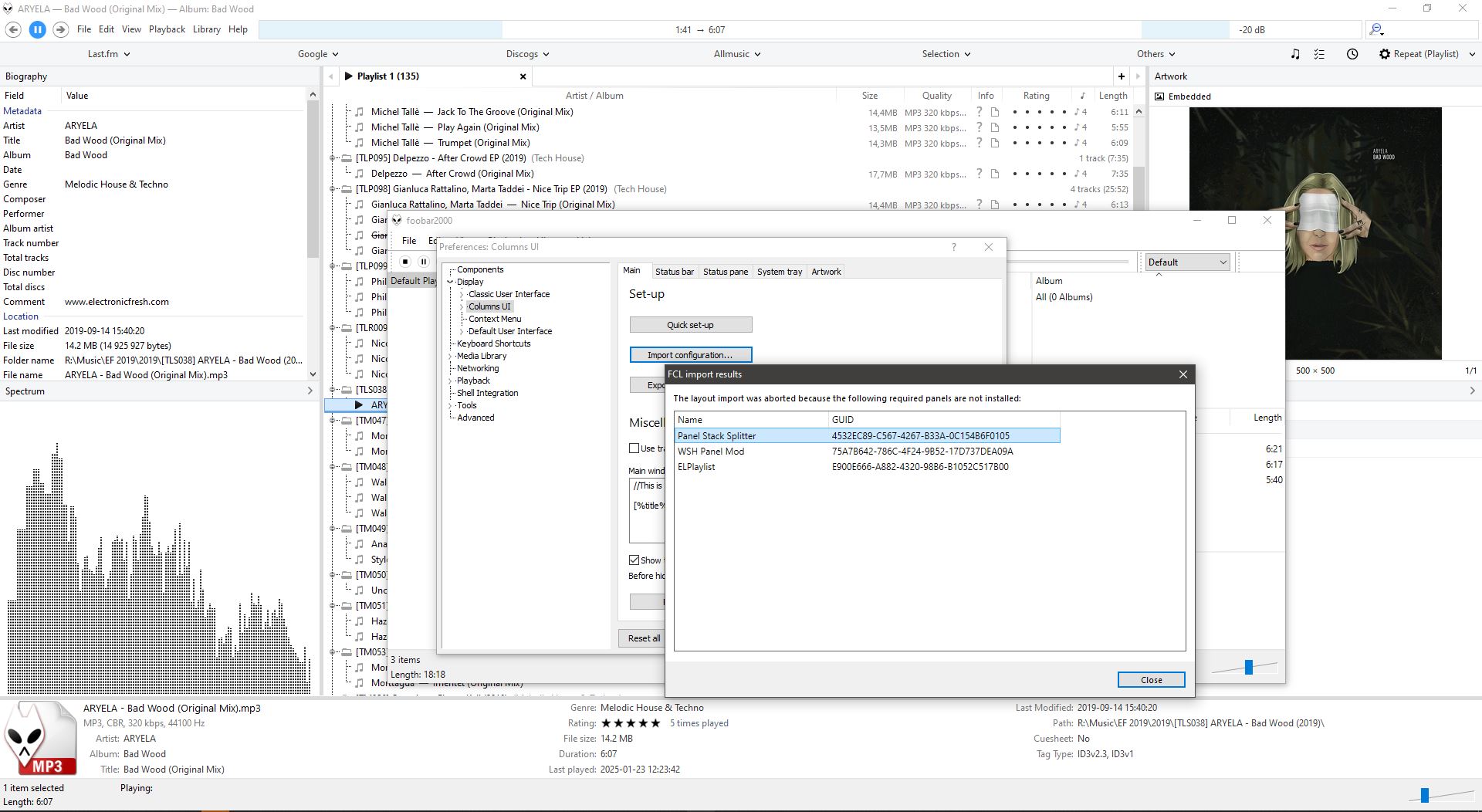Open the Default combo box
The height and width of the screenshot is (812, 1482).
click(x=1187, y=262)
